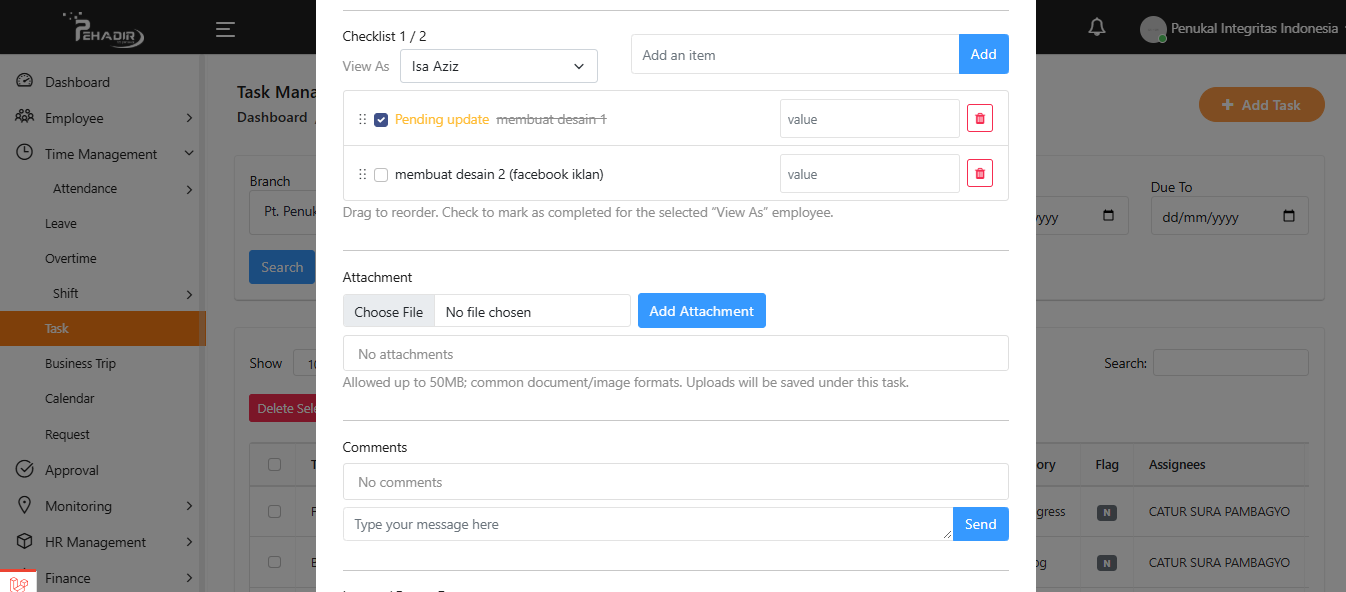
Task: Open the Branch dropdown in filter
Action: tap(283, 213)
